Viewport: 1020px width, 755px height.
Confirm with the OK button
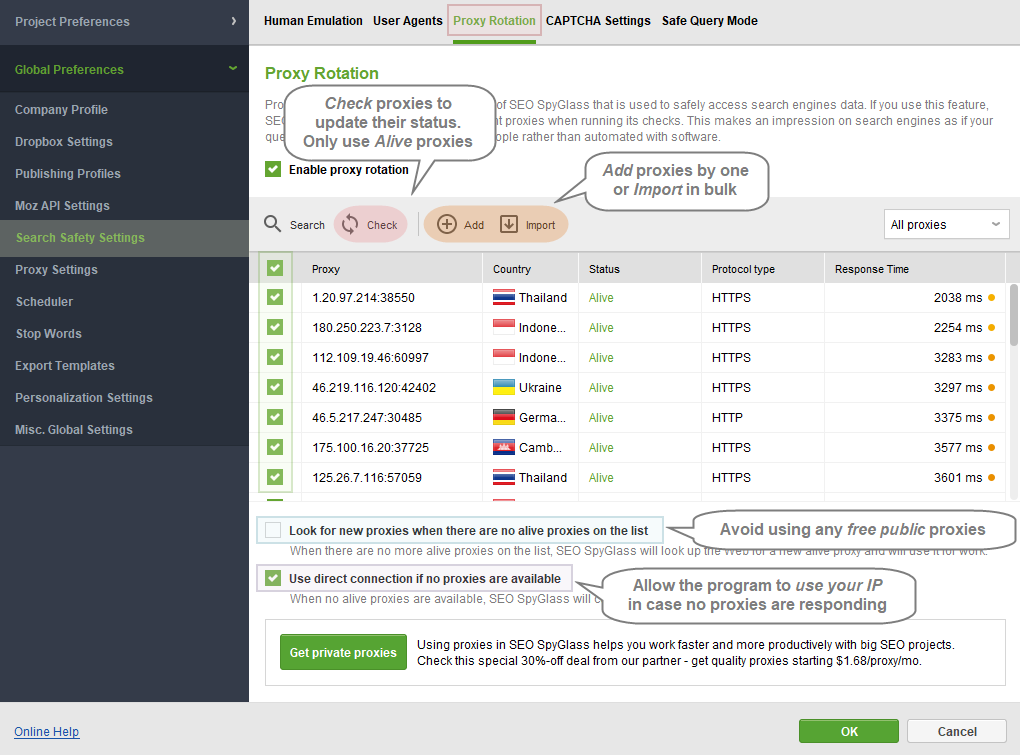point(849,731)
